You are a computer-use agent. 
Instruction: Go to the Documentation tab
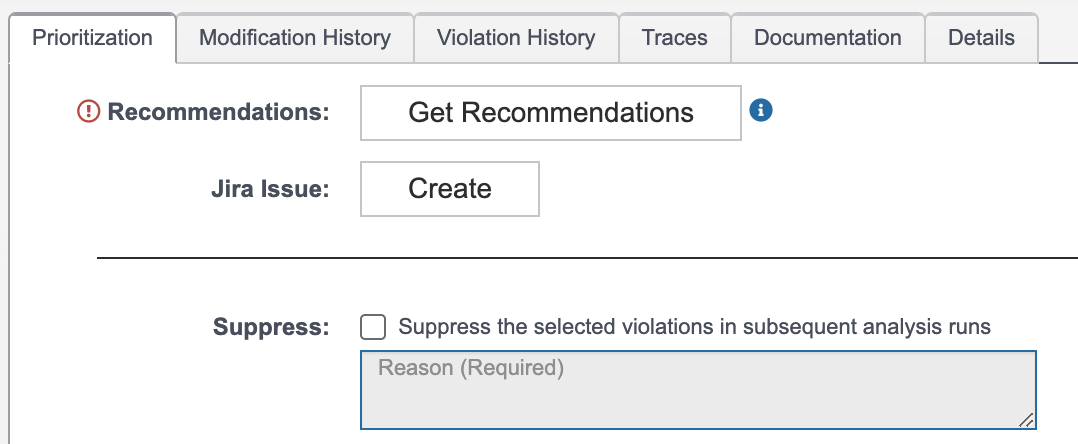click(x=828, y=38)
